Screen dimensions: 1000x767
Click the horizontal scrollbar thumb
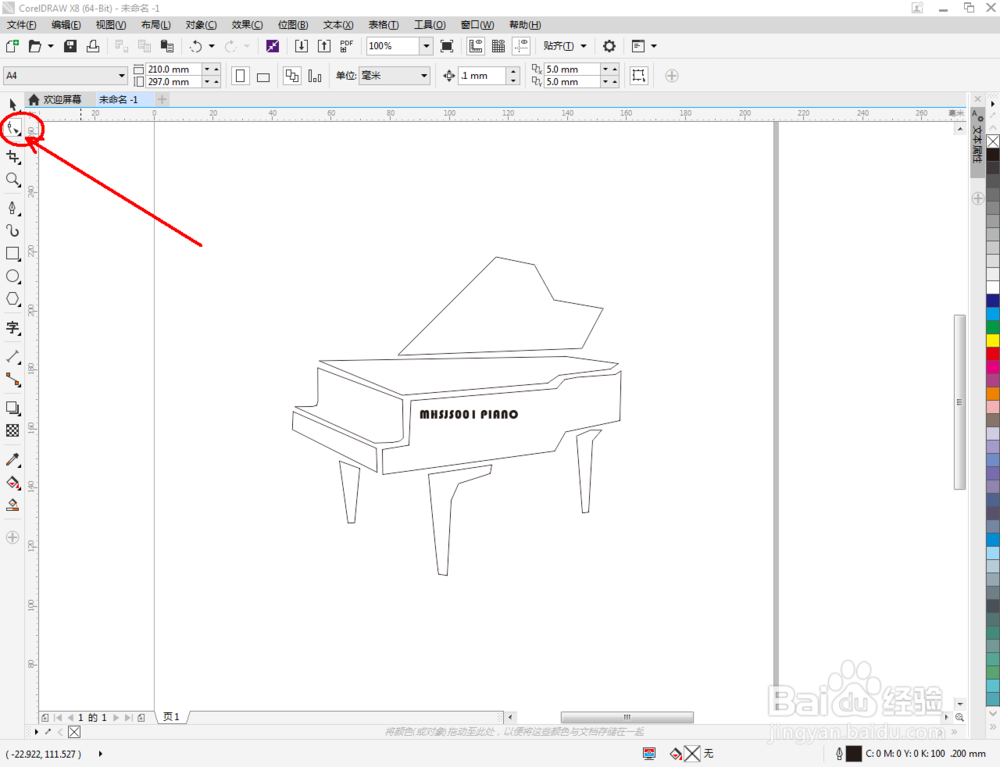pyautogui.click(x=627, y=717)
